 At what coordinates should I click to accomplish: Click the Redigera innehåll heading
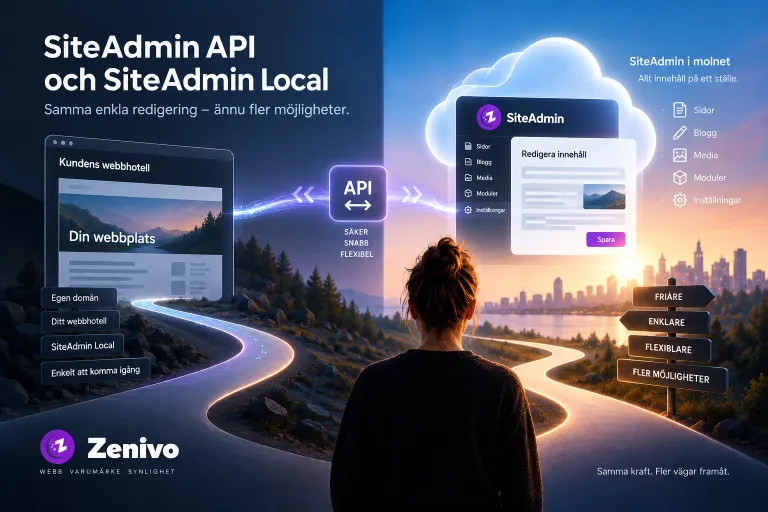coord(553,154)
